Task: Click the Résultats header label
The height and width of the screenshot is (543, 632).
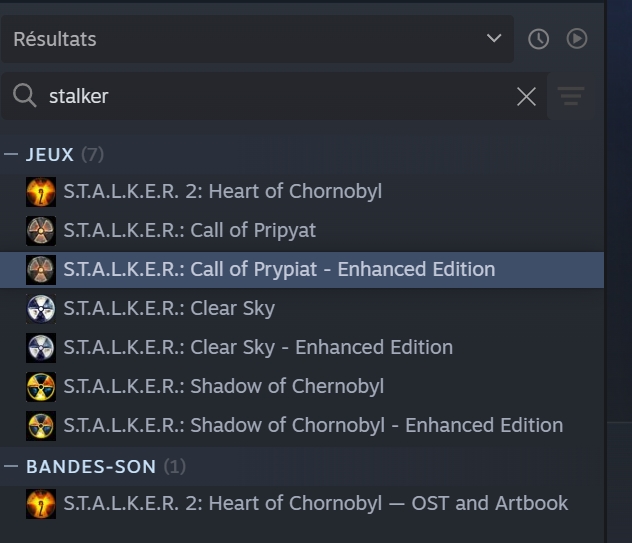Action: point(55,39)
